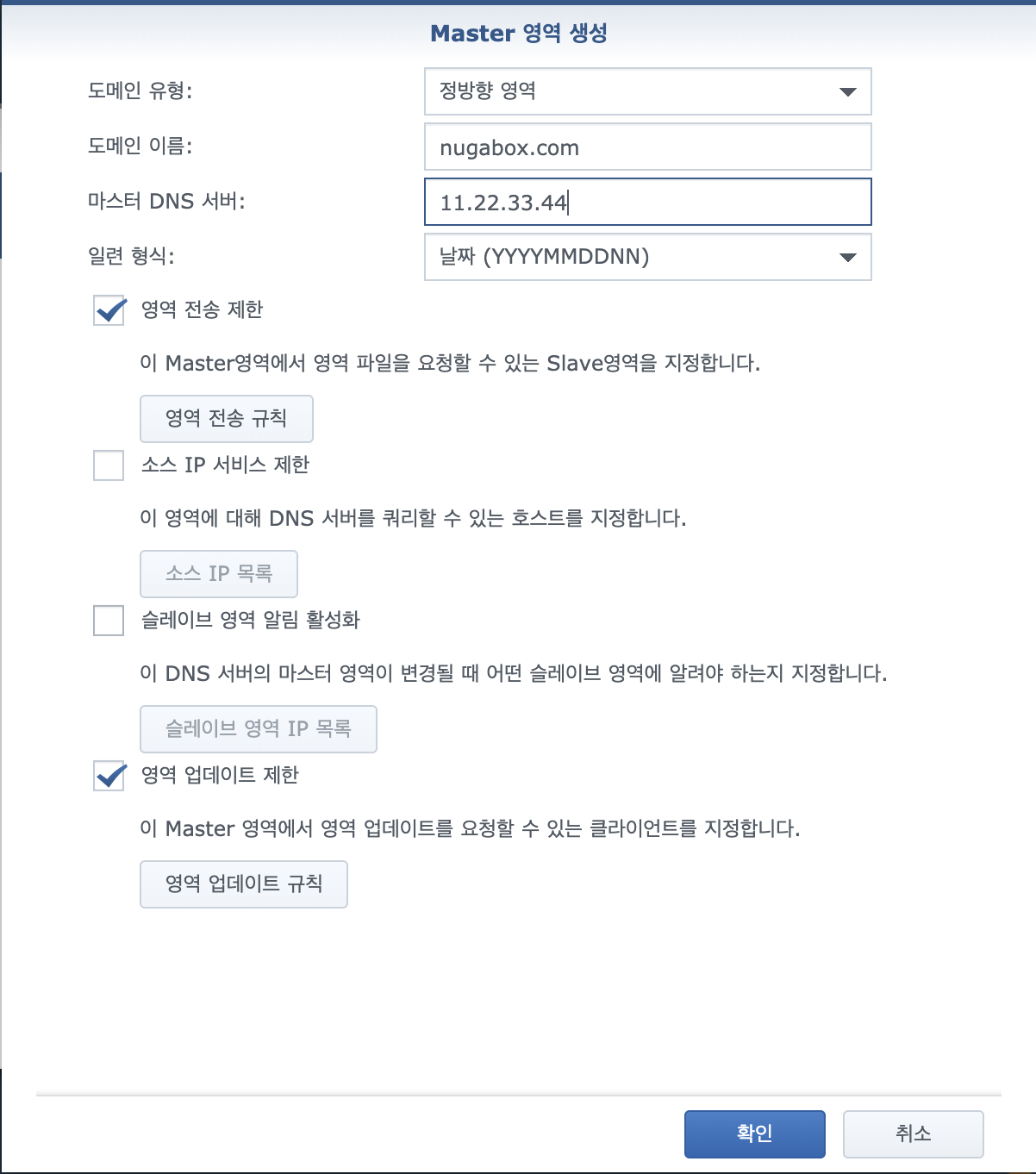Enable the 소스 IP 서비스 제한 checkbox
1036x1174 pixels.
point(109,465)
